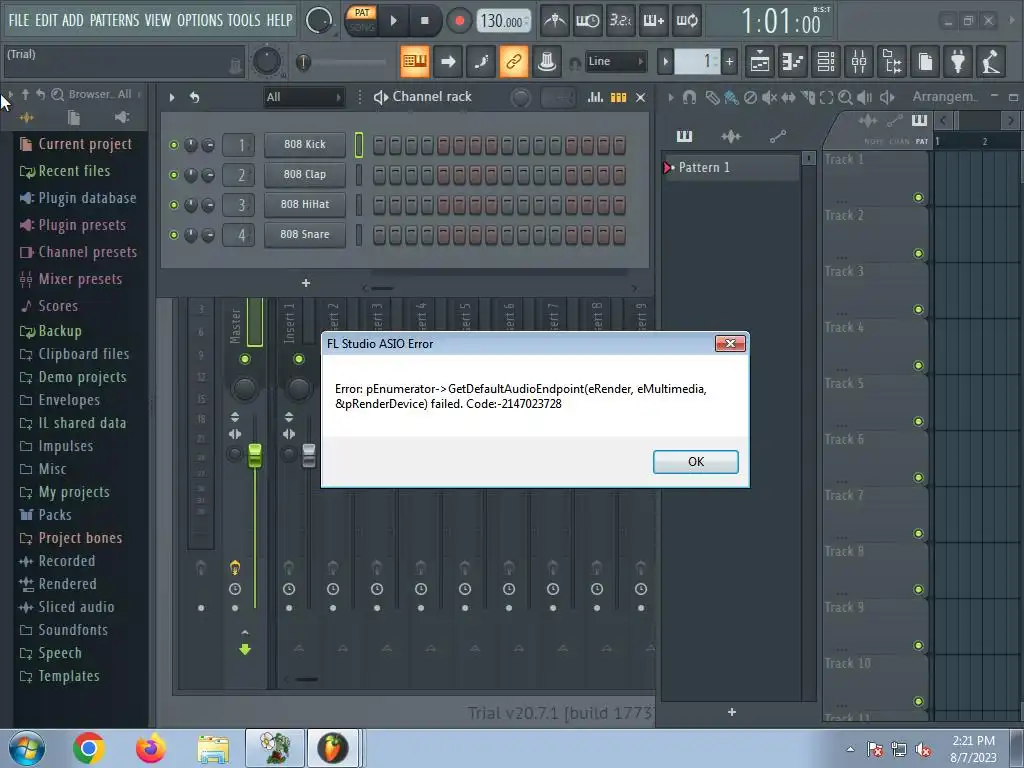Open the pattern selector arrow menu
1024x768 pixels.
click(x=665, y=62)
